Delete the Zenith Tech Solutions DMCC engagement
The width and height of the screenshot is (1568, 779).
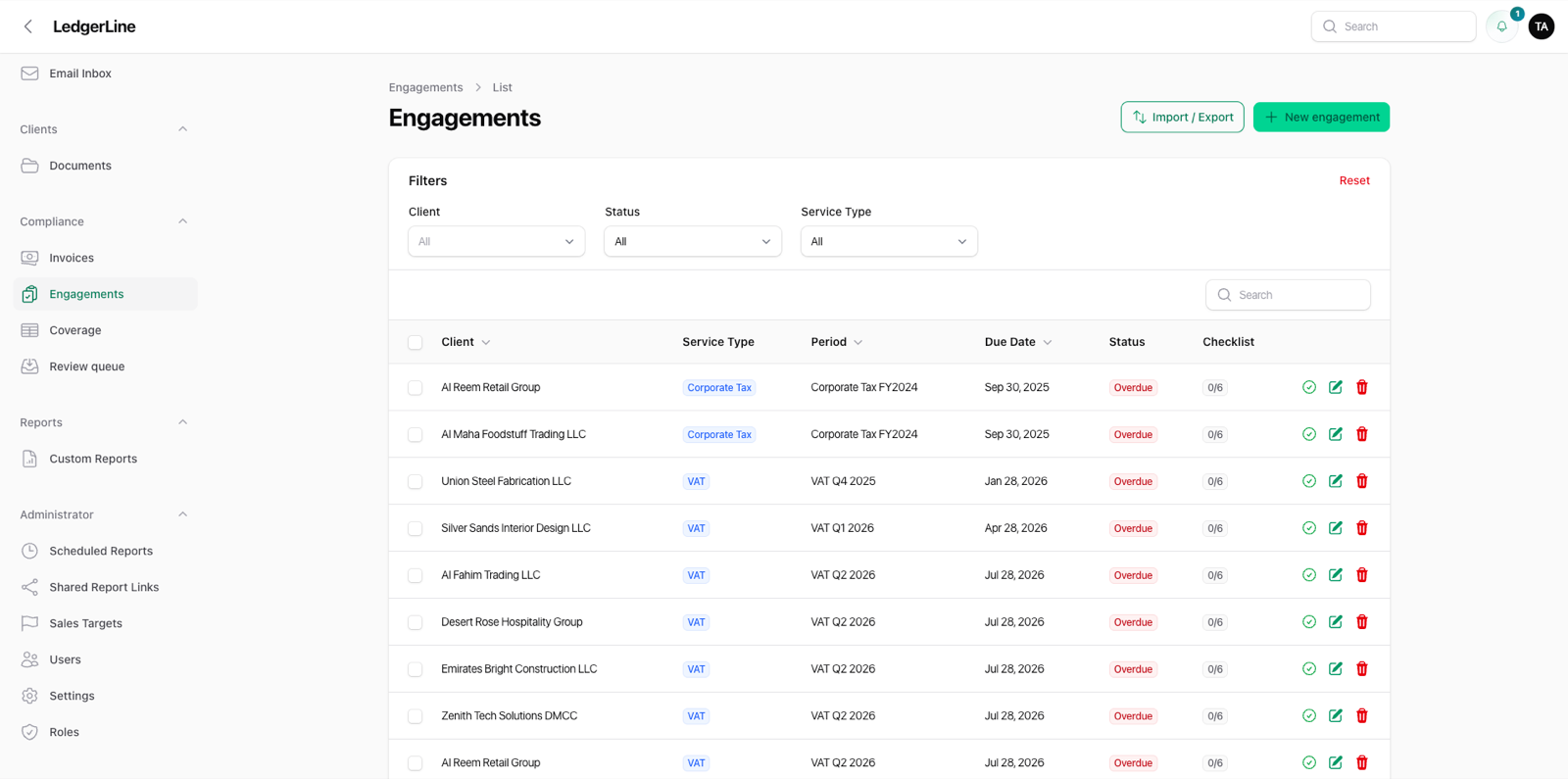tap(1362, 716)
